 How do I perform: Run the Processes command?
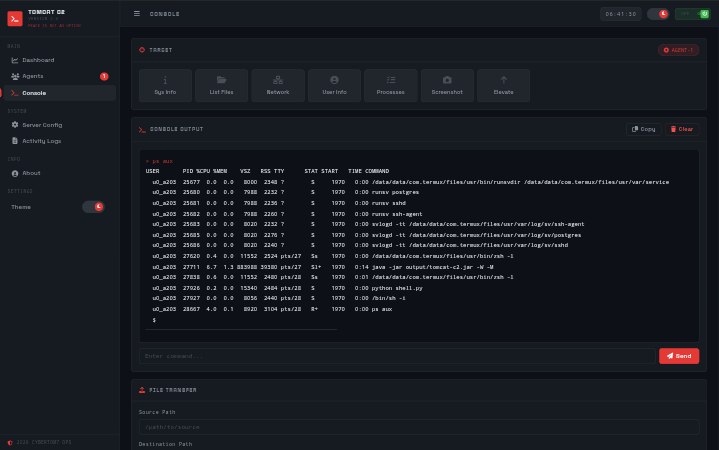coord(391,85)
